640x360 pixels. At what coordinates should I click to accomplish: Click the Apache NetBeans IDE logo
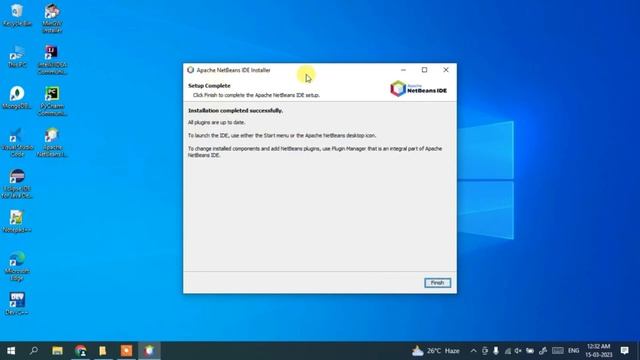[419, 89]
